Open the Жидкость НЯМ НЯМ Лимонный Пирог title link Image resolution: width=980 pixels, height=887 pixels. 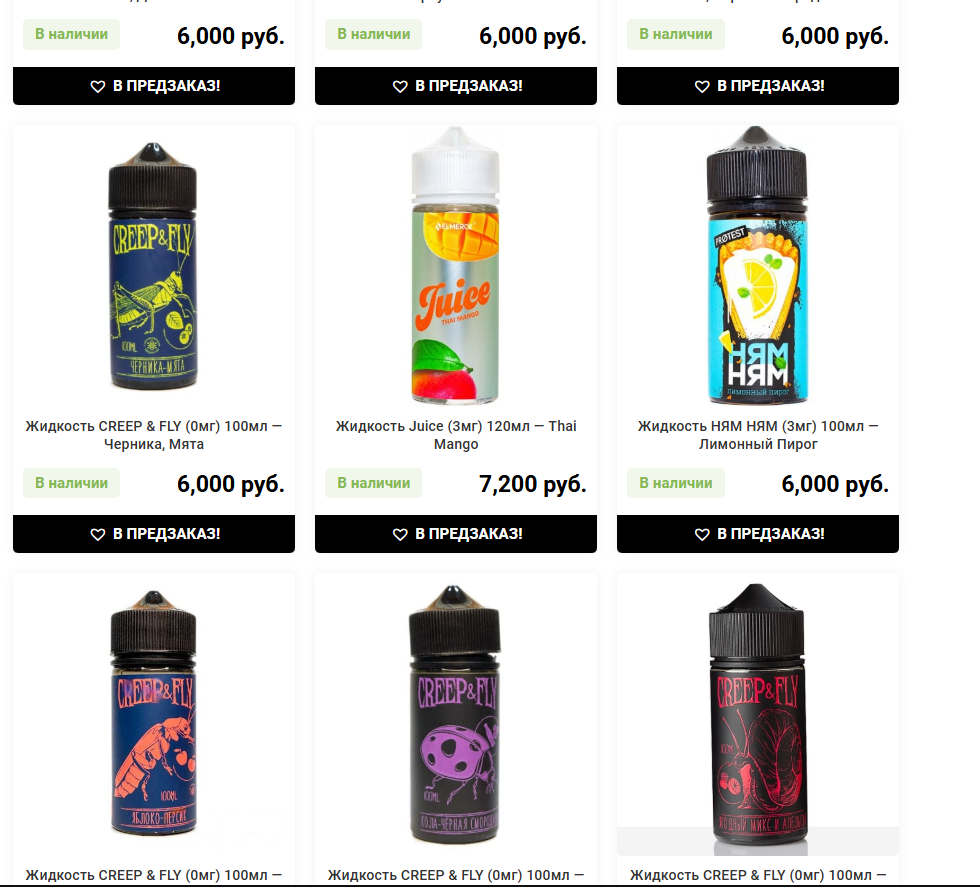758,435
